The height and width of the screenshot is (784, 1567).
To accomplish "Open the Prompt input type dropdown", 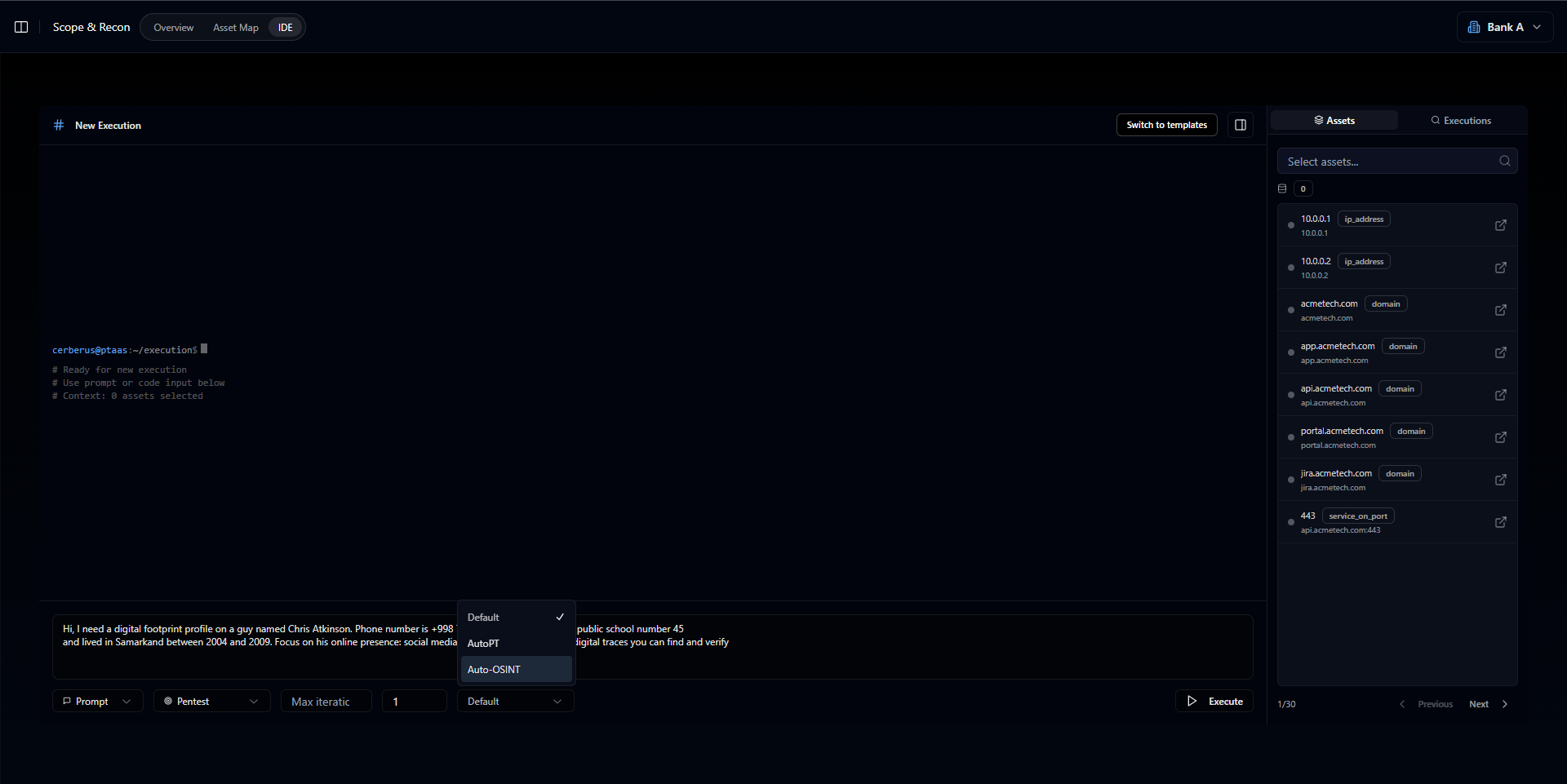I will [x=98, y=701].
